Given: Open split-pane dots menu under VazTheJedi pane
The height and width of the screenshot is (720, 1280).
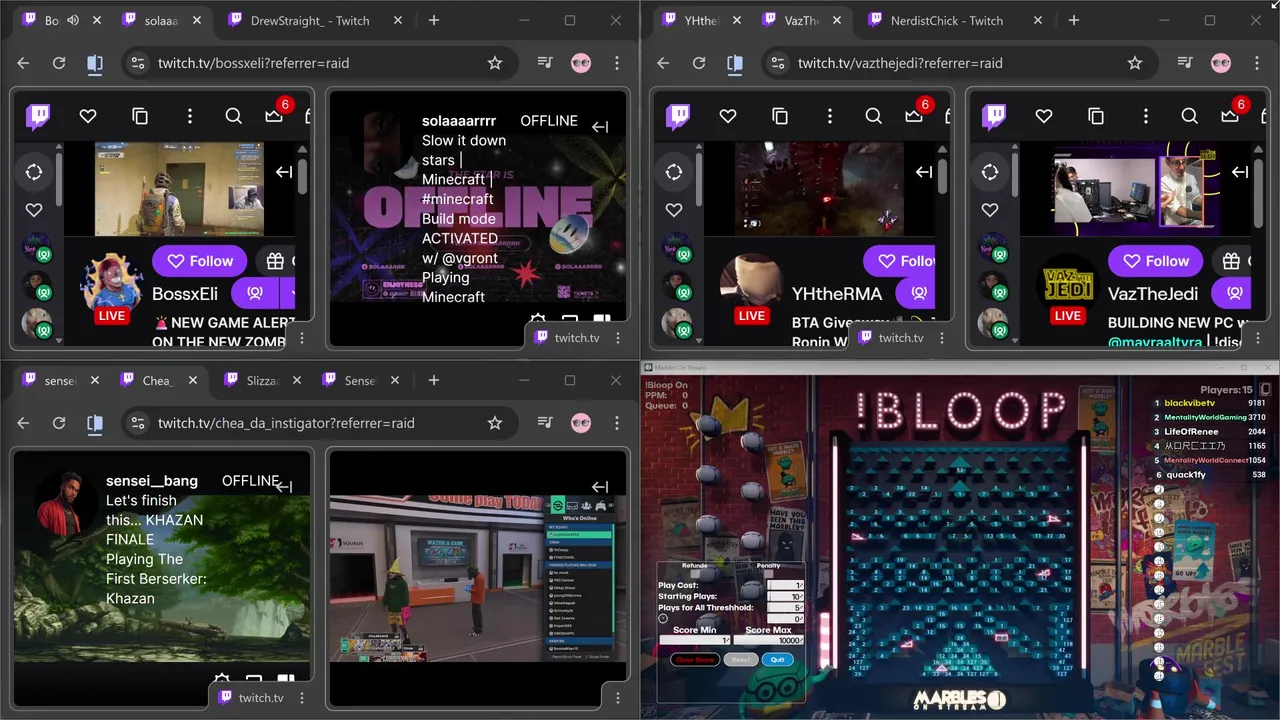Looking at the screenshot, I should point(1258,338).
